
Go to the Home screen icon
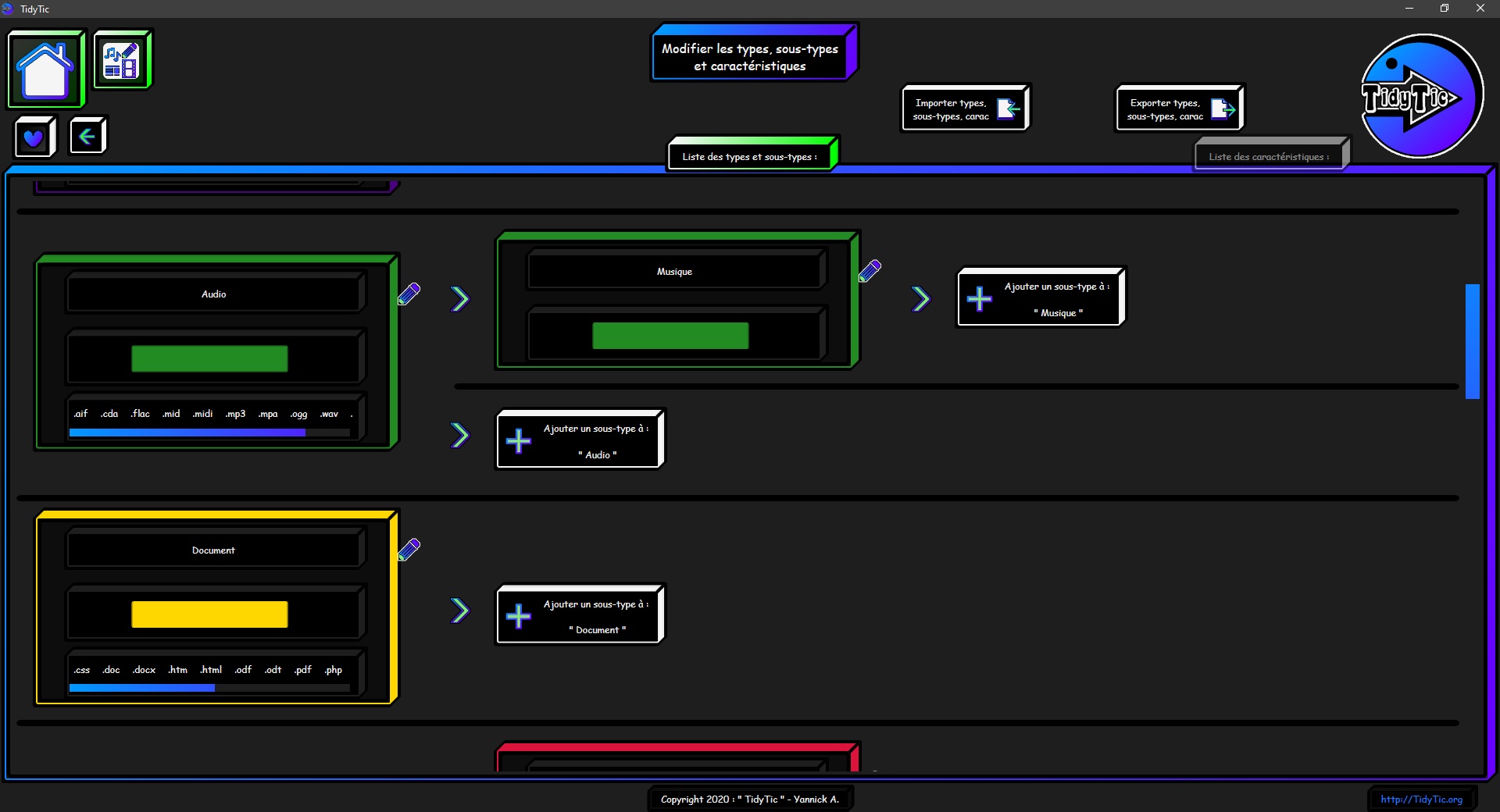point(45,69)
